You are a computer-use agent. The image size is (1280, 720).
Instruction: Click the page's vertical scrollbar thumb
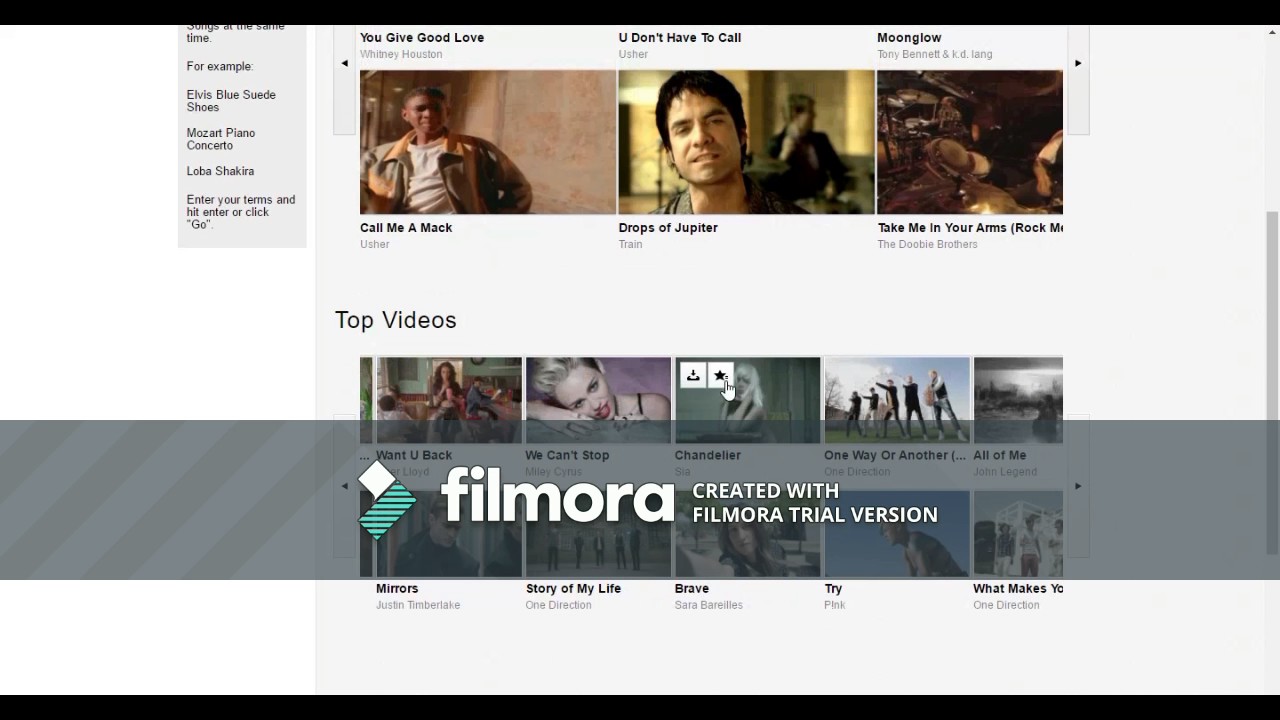tap(1272, 381)
